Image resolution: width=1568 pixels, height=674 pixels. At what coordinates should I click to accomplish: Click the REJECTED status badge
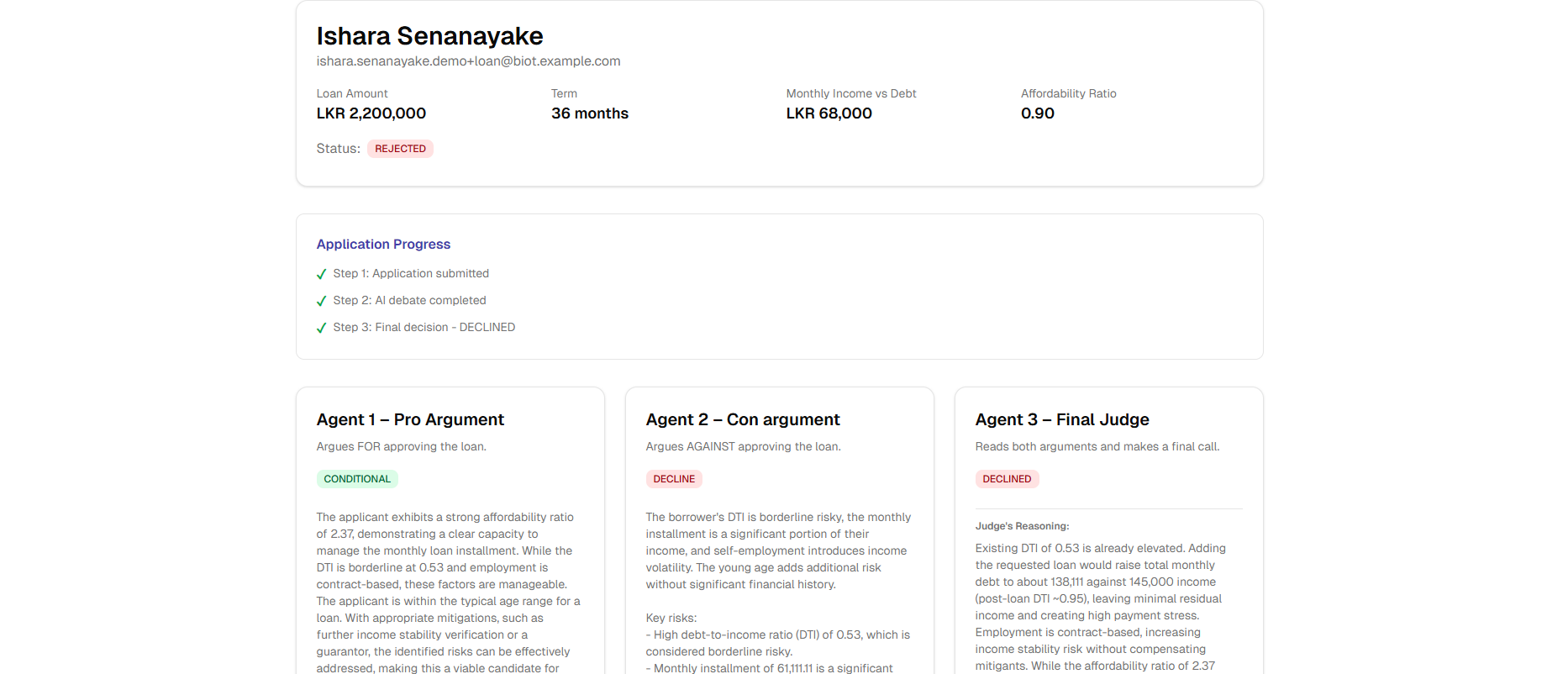coord(400,149)
